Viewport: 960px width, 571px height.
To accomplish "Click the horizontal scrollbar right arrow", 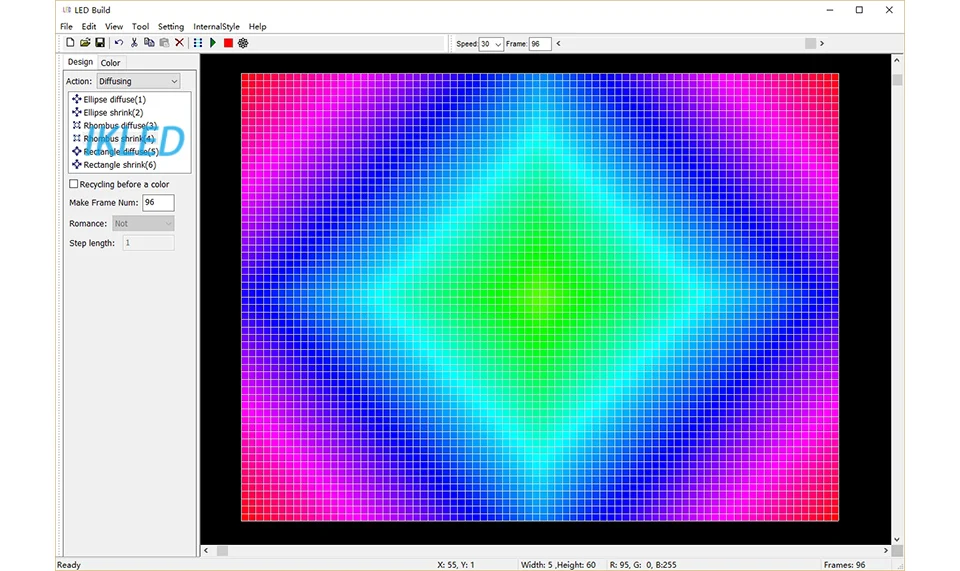I will click(885, 551).
